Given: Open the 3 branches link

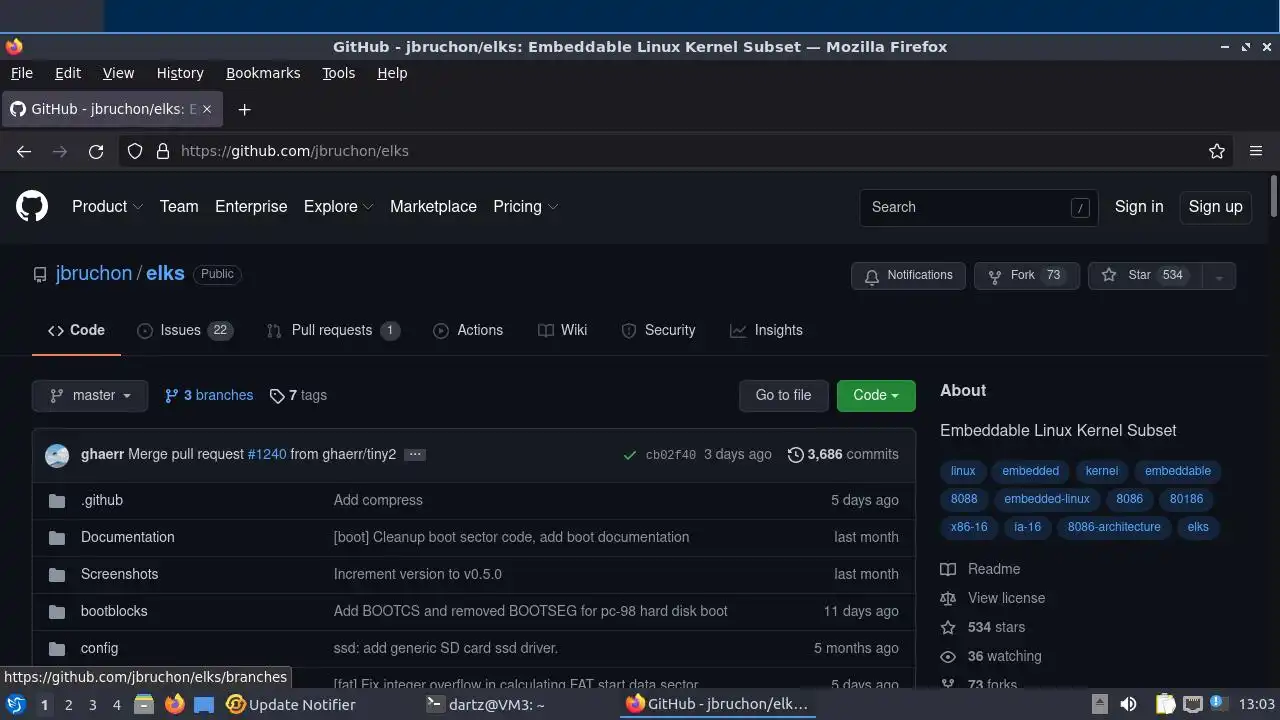Looking at the screenshot, I should (x=209, y=396).
